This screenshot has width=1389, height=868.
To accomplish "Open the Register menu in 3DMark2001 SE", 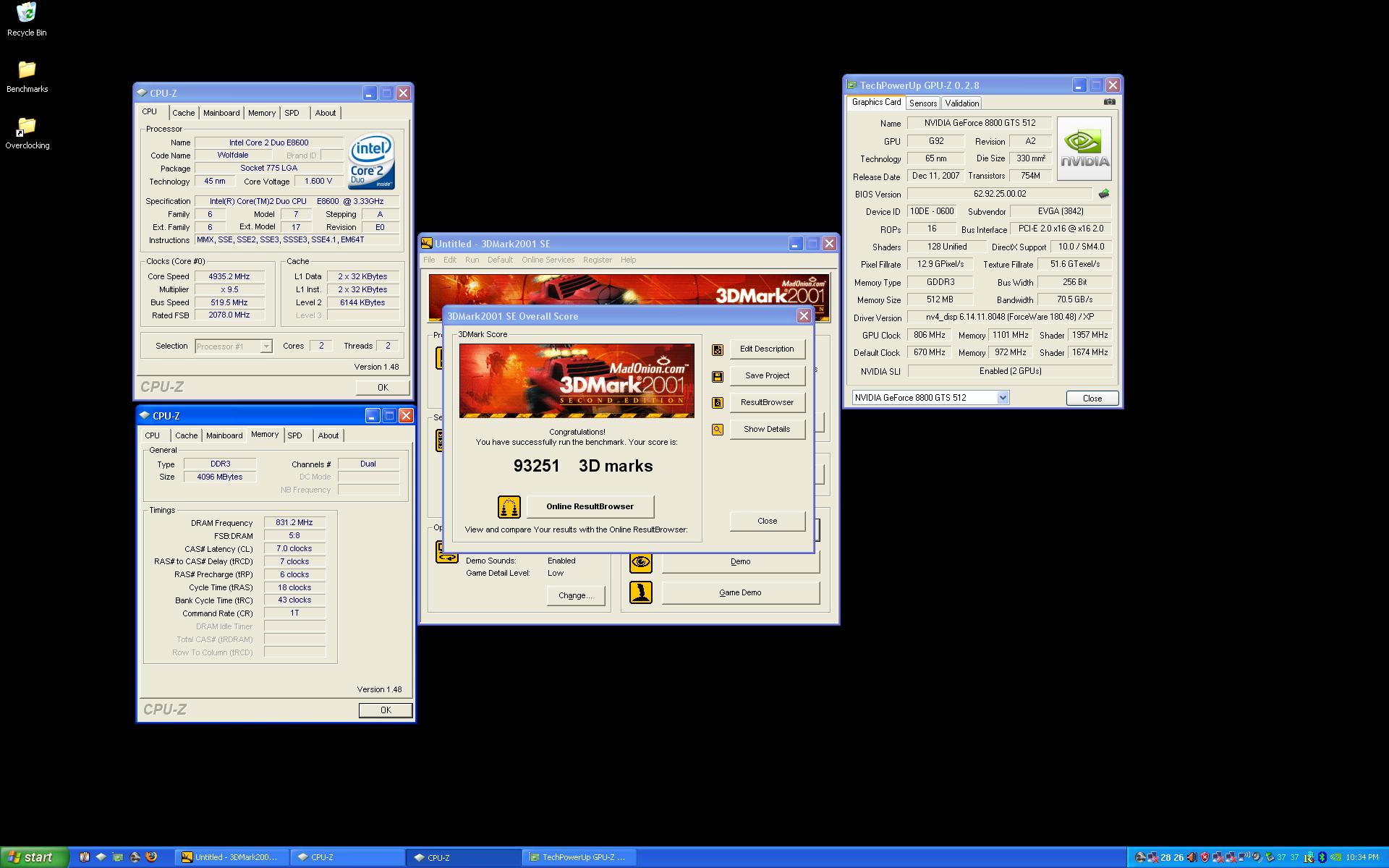I will point(598,260).
